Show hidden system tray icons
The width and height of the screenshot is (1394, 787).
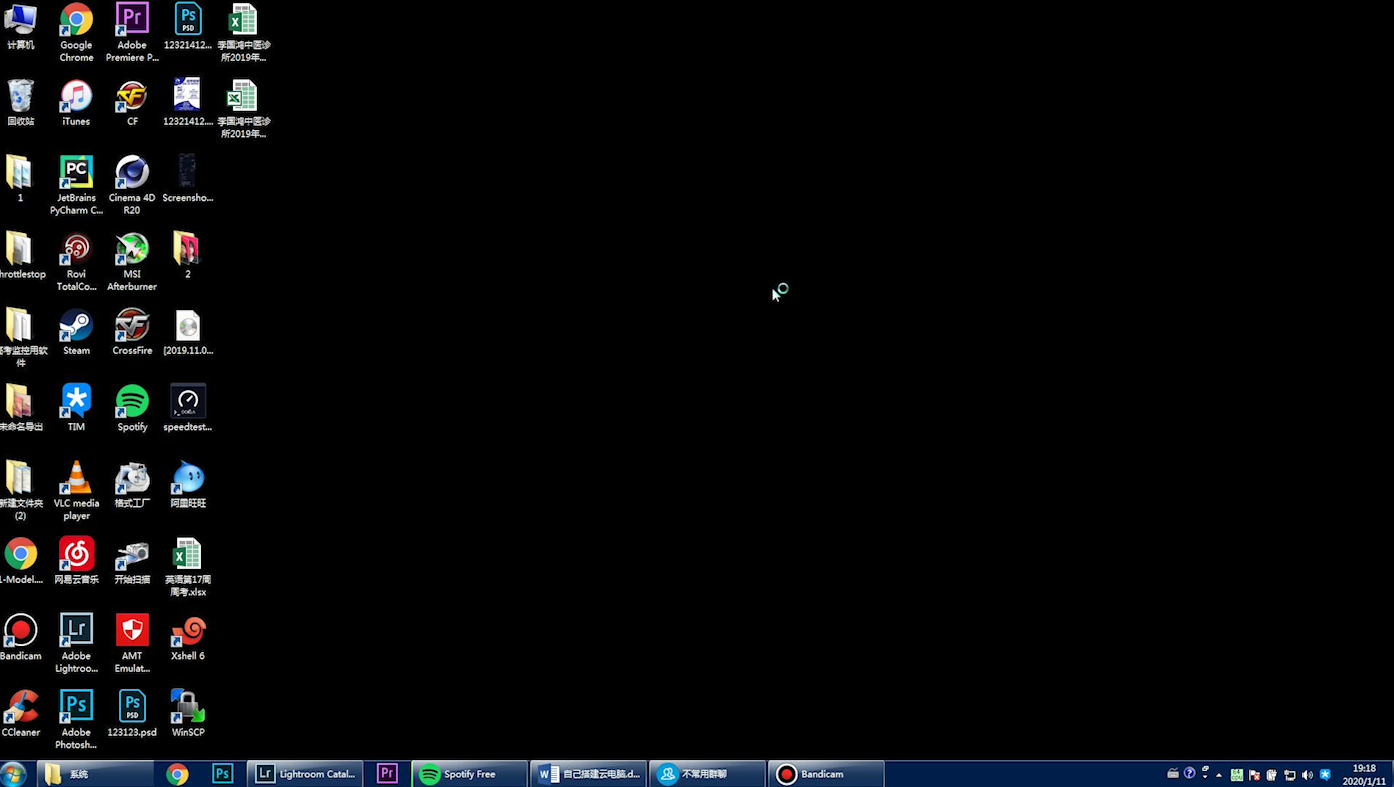point(1219,775)
